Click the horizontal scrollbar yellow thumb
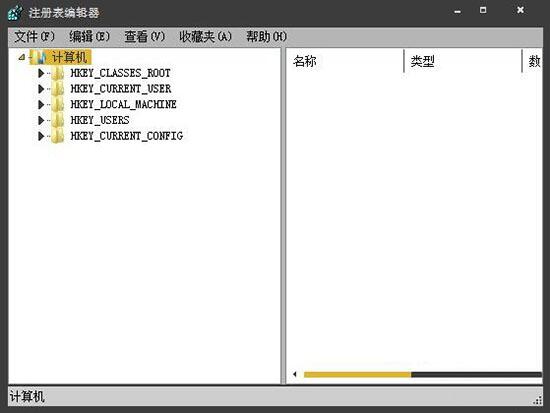This screenshot has width=550, height=413. point(357,375)
